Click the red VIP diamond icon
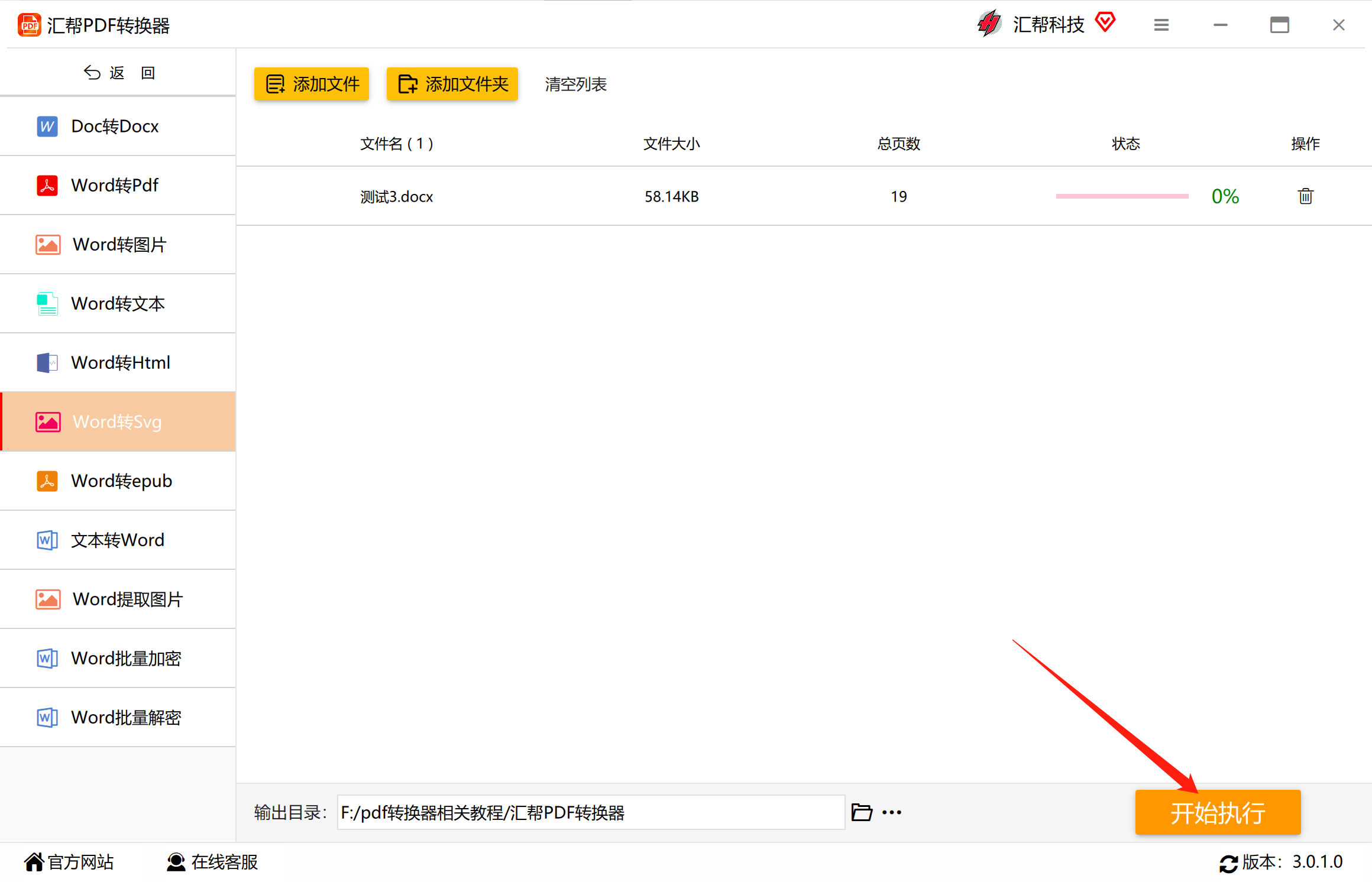The height and width of the screenshot is (882, 1372). [x=1105, y=22]
